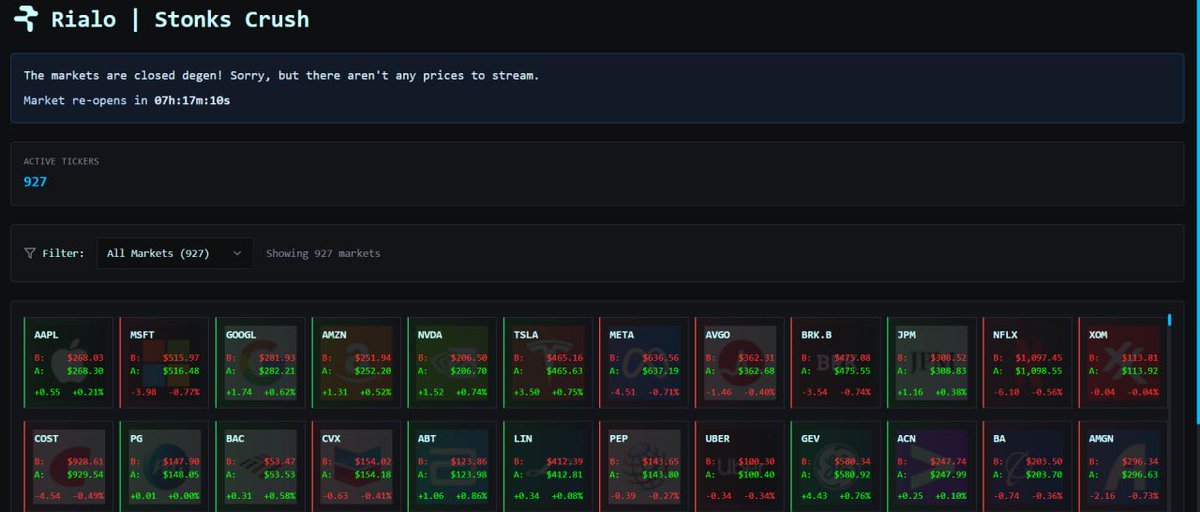Click GEV change +4.43

coord(813,496)
